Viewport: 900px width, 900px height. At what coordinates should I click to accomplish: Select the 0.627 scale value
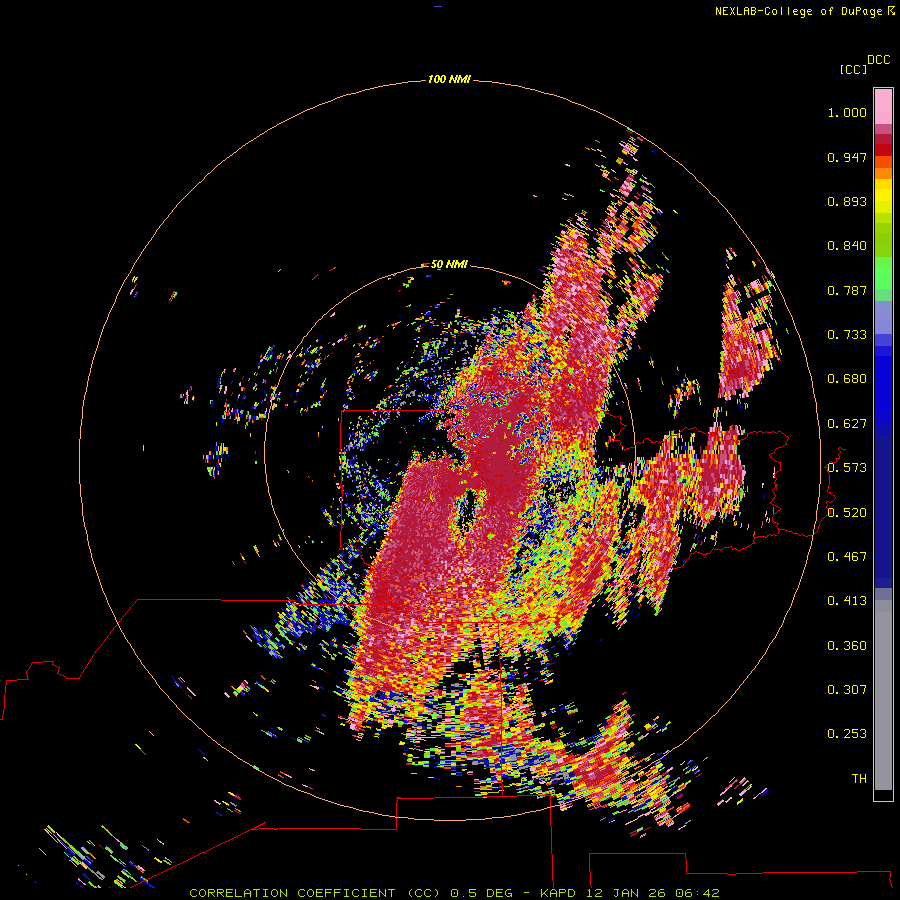pos(847,424)
